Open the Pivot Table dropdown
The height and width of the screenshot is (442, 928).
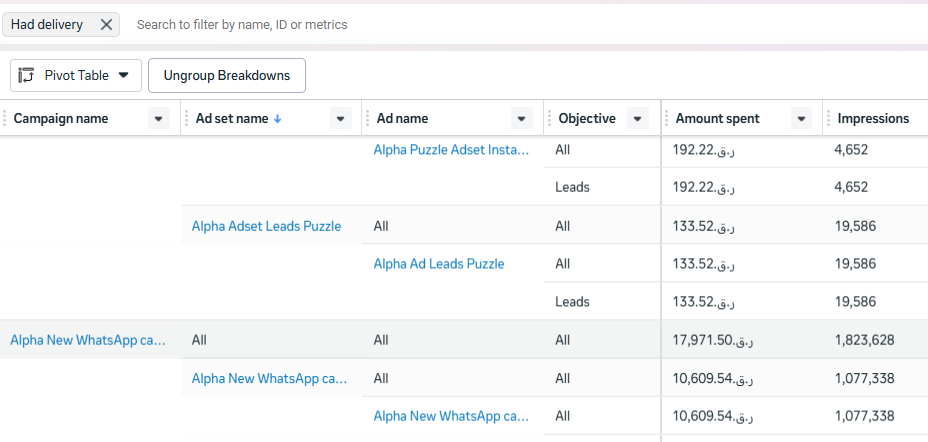pos(123,75)
